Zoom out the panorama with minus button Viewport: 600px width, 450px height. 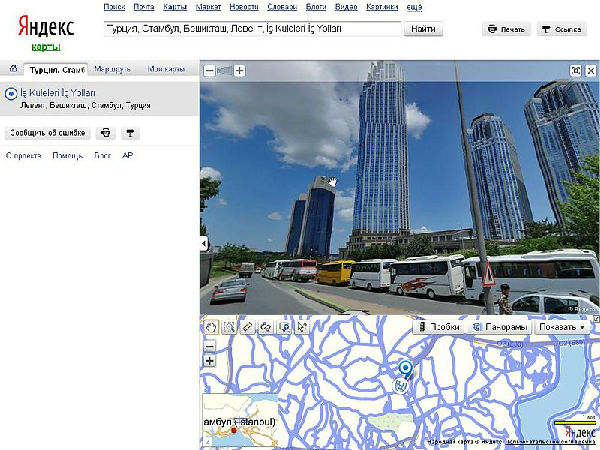pos(208,71)
